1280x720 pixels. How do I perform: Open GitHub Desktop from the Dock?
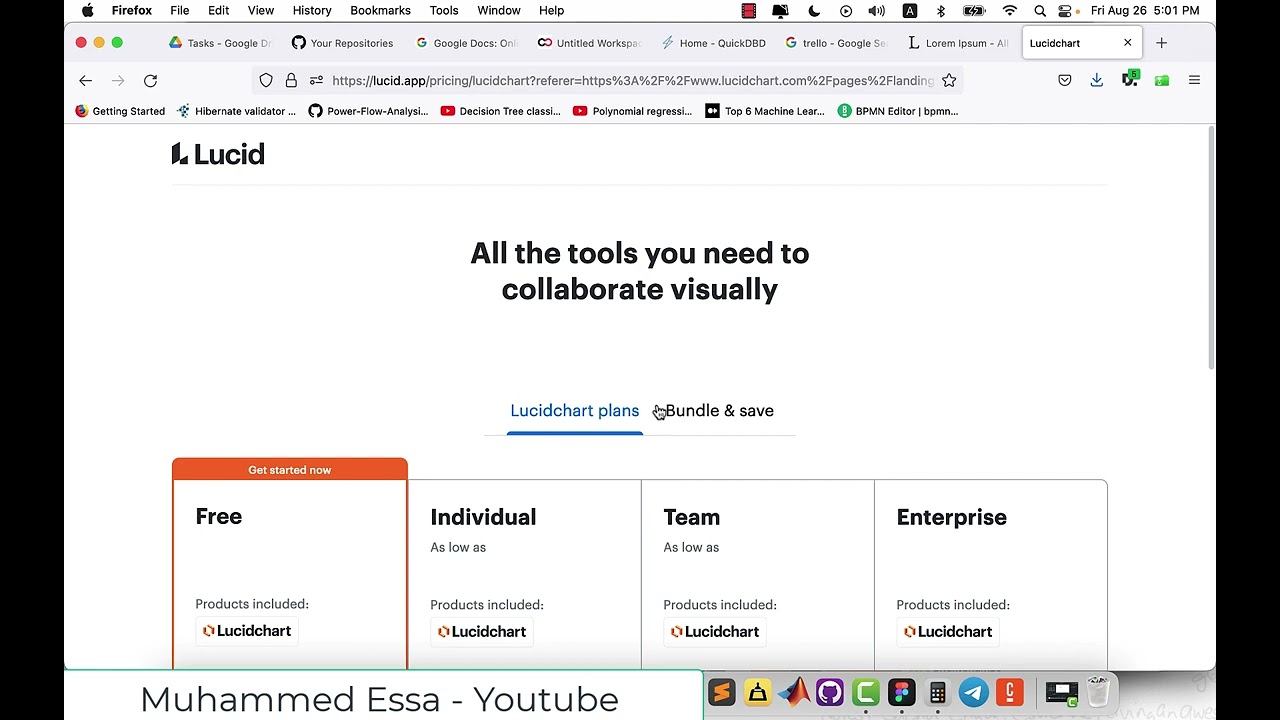coord(829,692)
